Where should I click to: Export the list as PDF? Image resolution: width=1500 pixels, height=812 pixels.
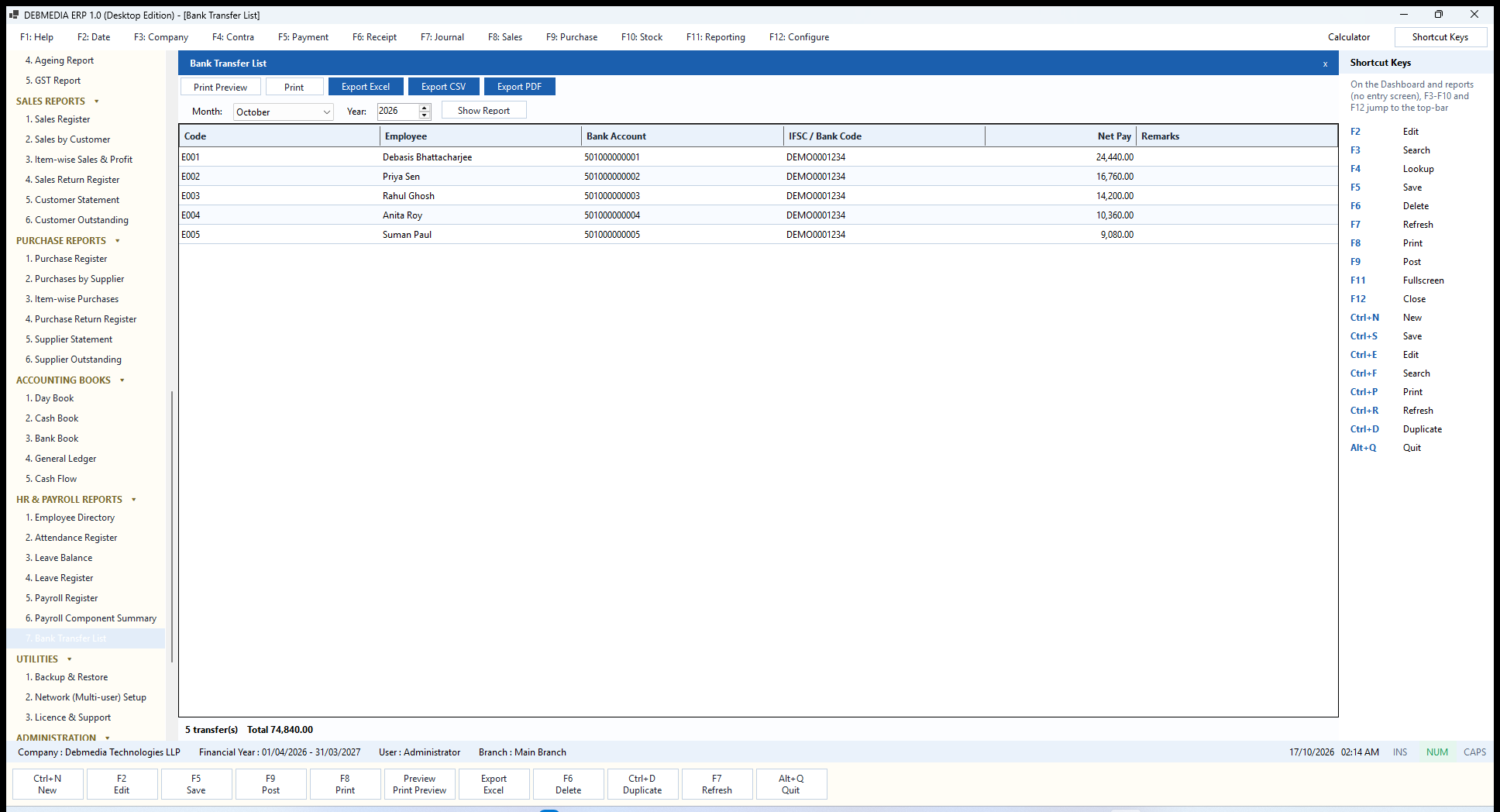pyautogui.click(x=520, y=87)
